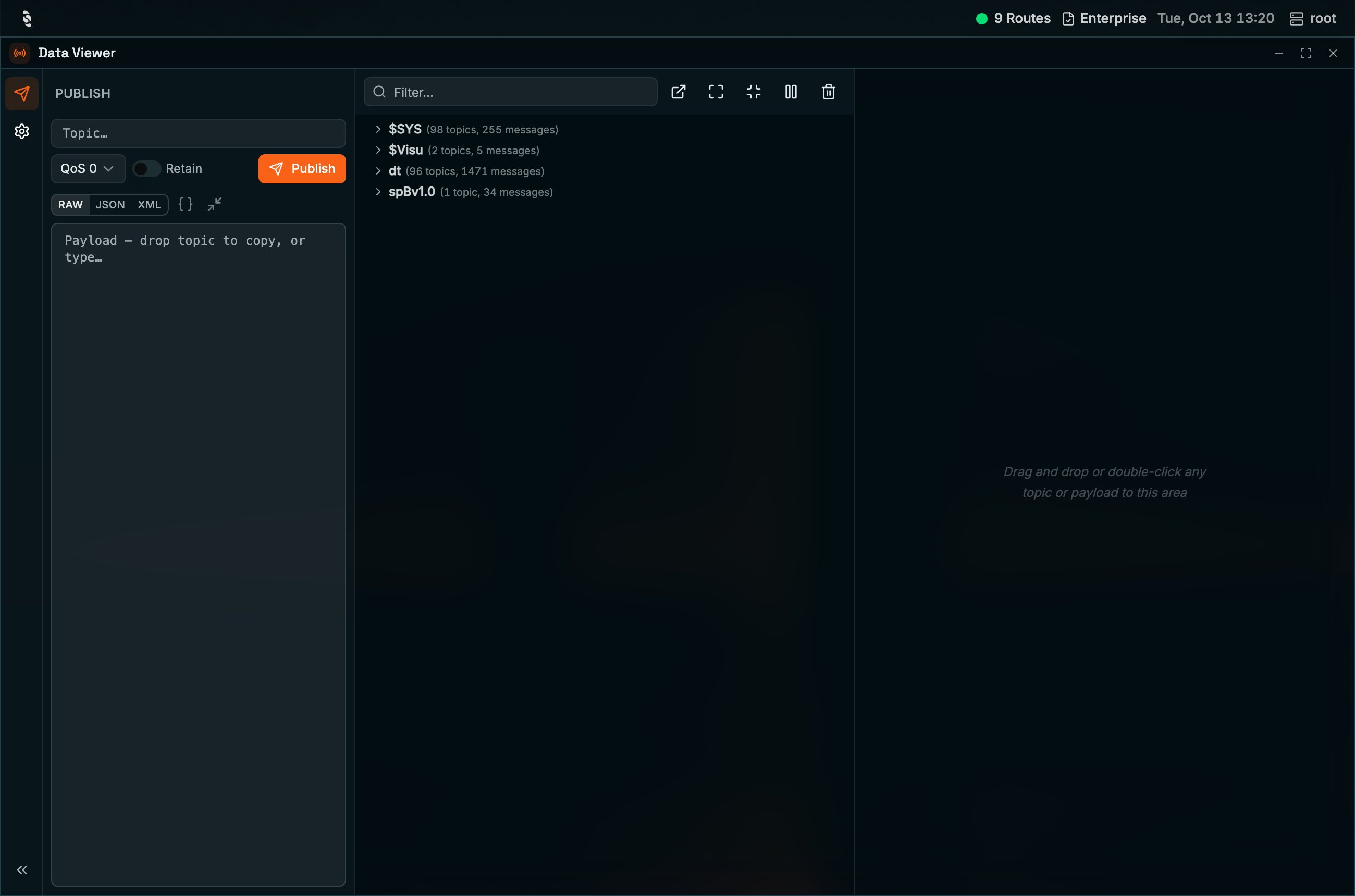Click the green routes status dot
Viewport: 1355px width, 896px height.
click(982, 18)
